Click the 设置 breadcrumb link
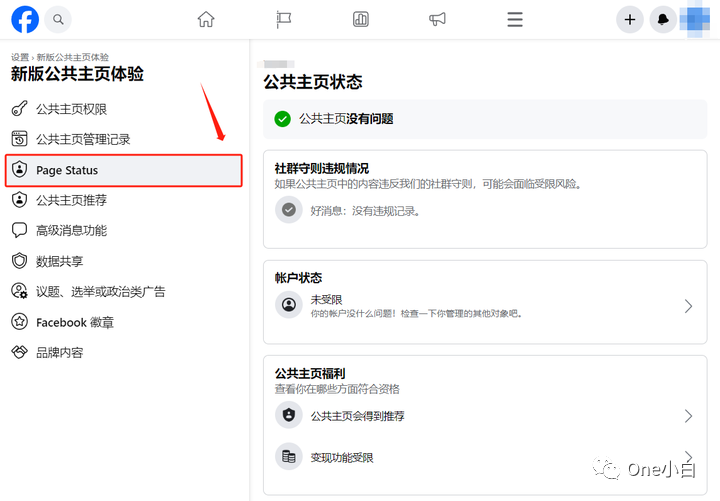Viewport: 720px width, 501px height. coord(20,57)
